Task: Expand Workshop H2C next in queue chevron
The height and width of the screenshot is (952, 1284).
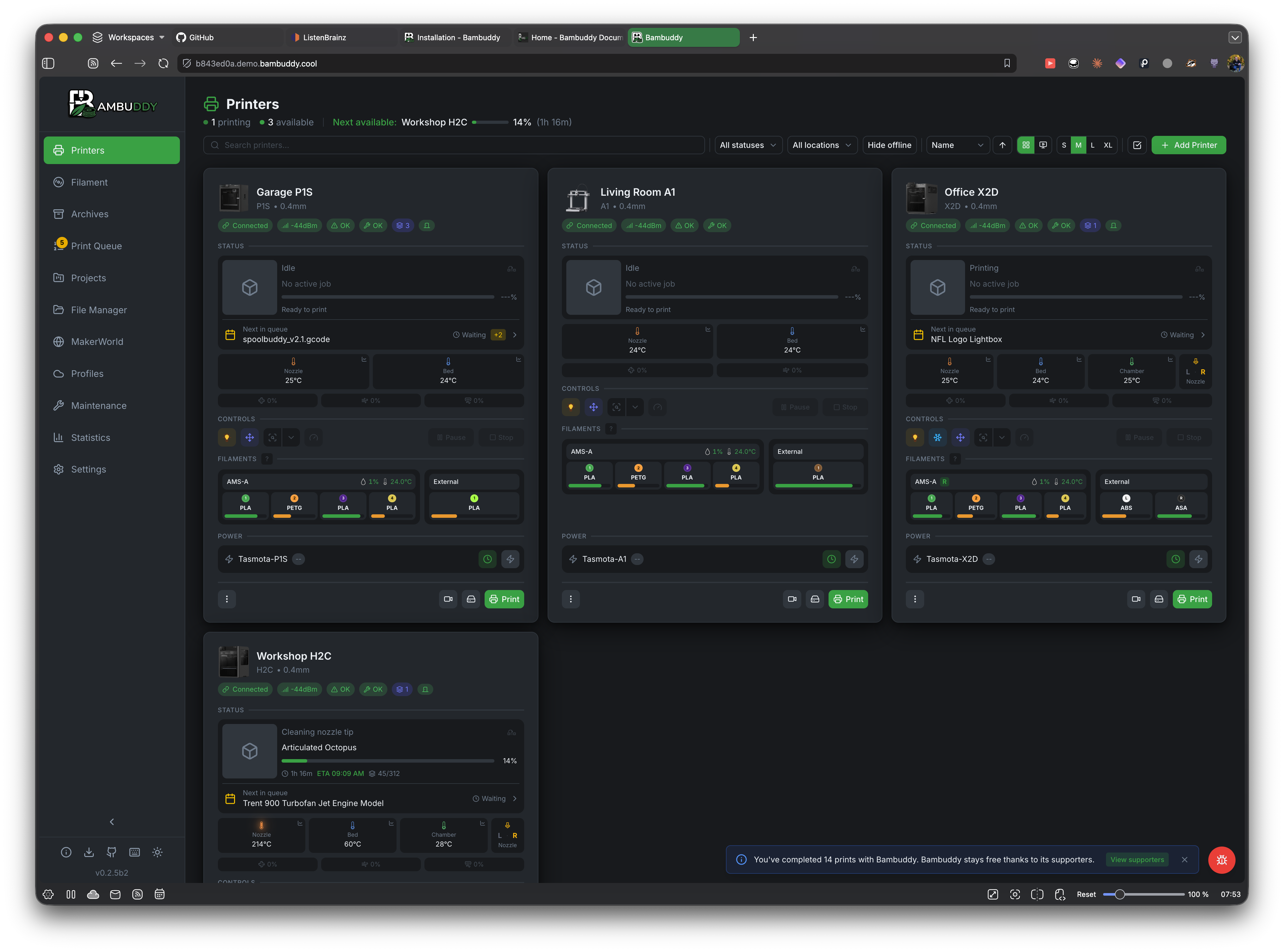Action: click(515, 799)
